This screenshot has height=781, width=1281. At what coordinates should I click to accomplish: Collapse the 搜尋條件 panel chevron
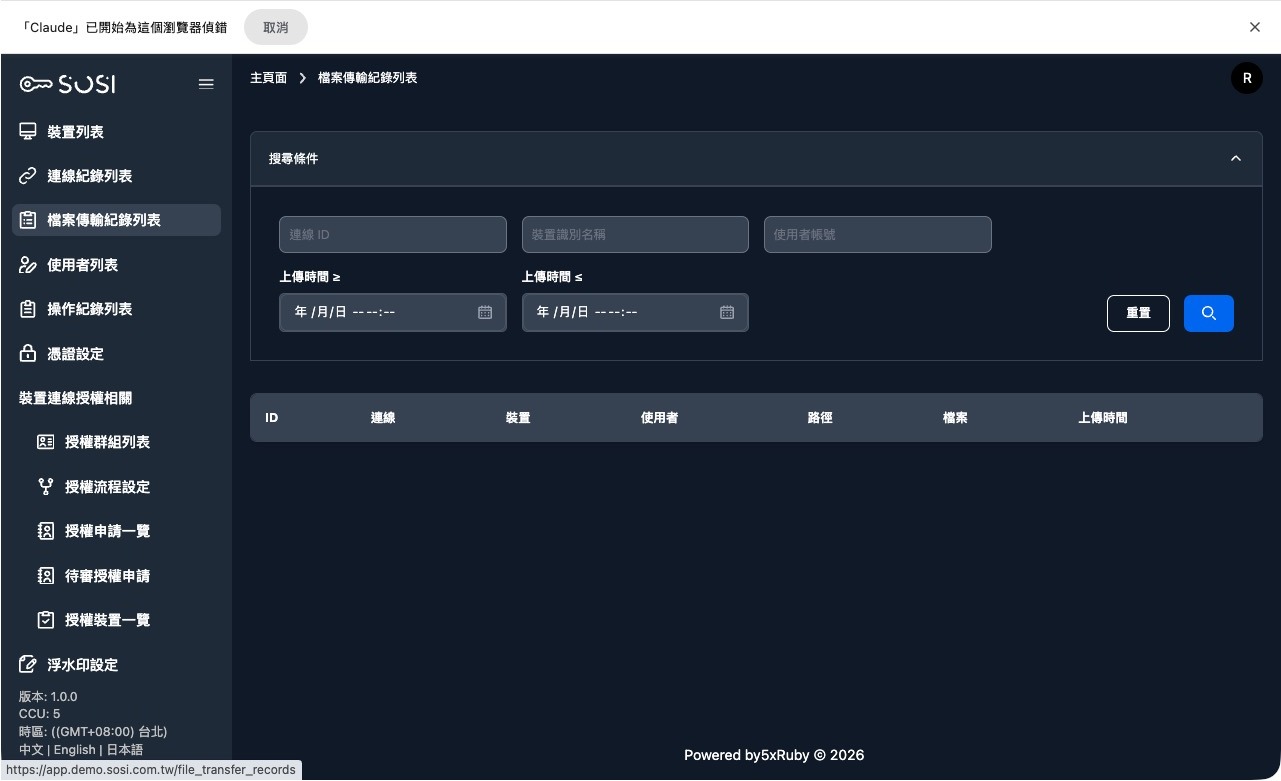(1235, 158)
